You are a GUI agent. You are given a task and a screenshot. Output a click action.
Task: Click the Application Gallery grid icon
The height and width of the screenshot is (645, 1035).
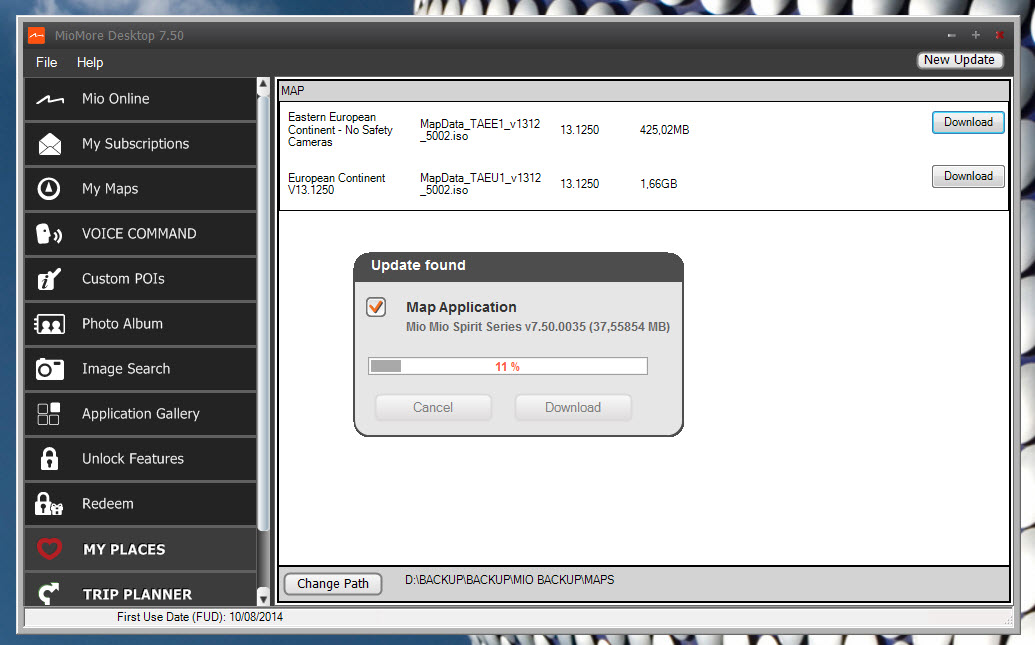[49, 414]
